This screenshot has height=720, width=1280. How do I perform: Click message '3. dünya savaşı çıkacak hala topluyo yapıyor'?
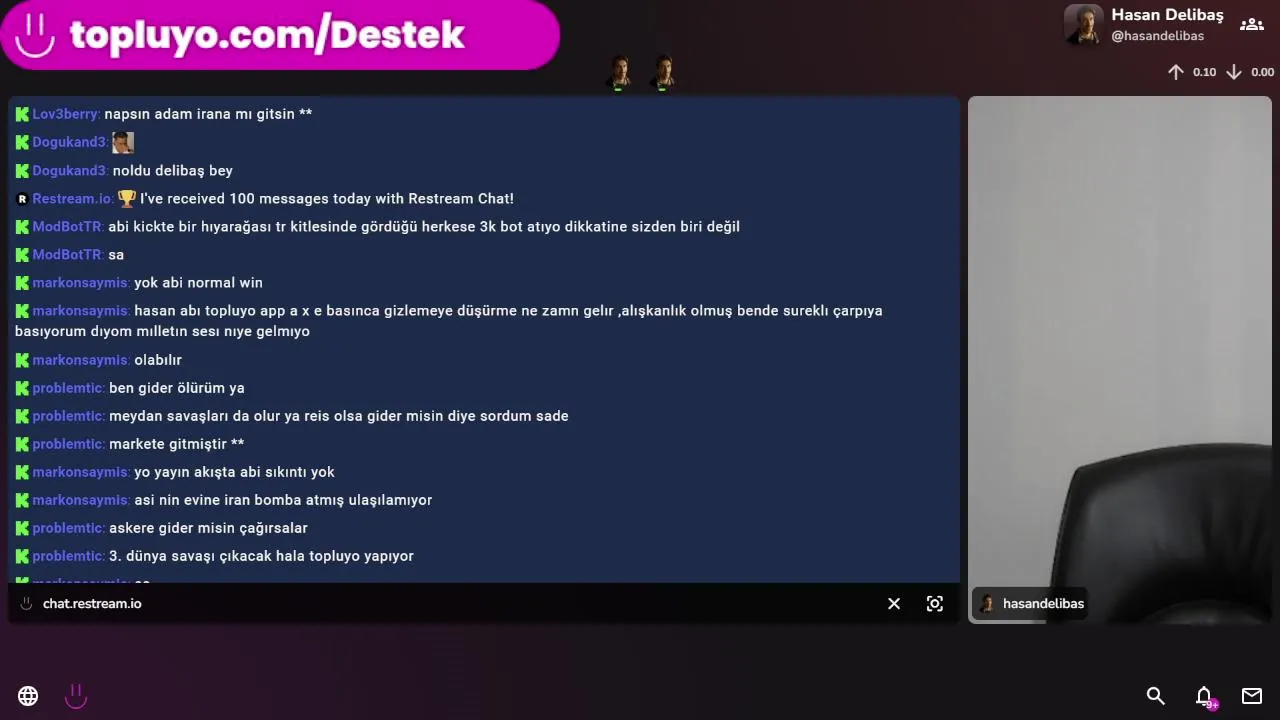coord(261,556)
